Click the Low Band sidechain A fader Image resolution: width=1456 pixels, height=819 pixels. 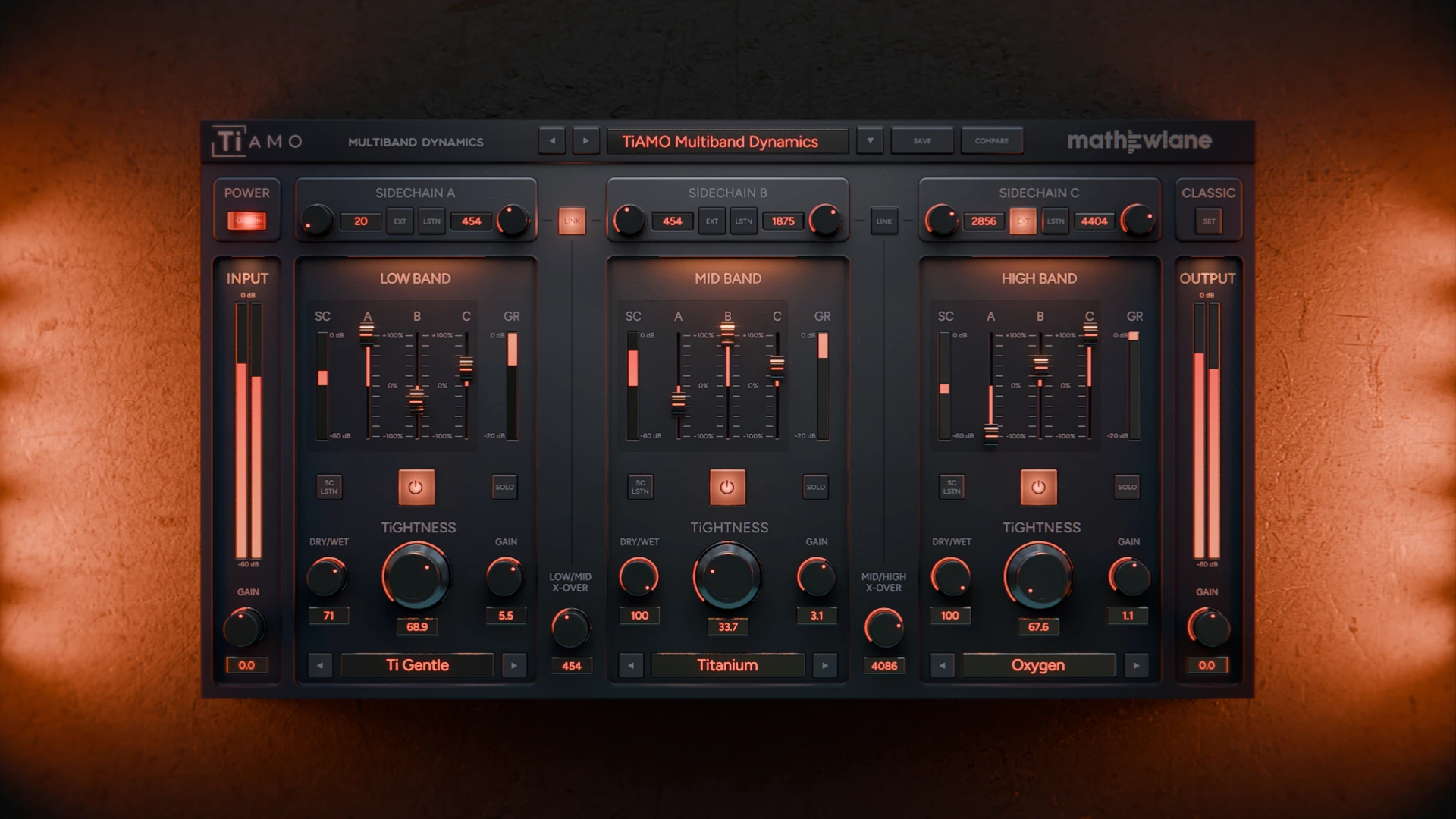coord(367,331)
